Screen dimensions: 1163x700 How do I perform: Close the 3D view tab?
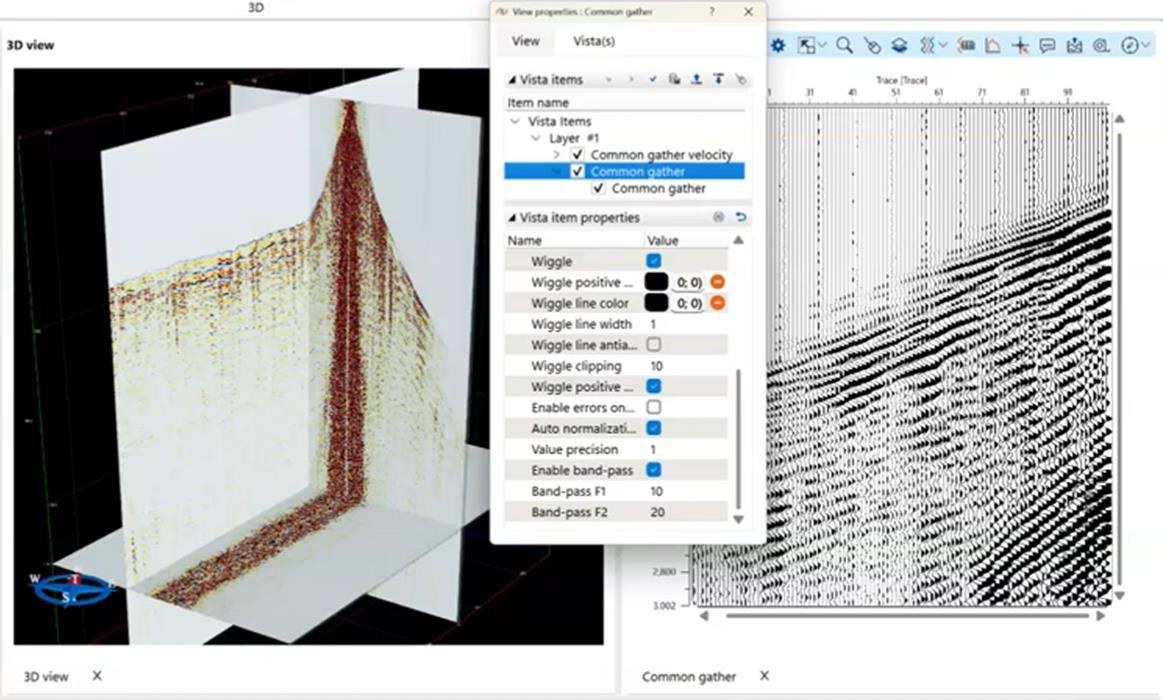click(97, 676)
